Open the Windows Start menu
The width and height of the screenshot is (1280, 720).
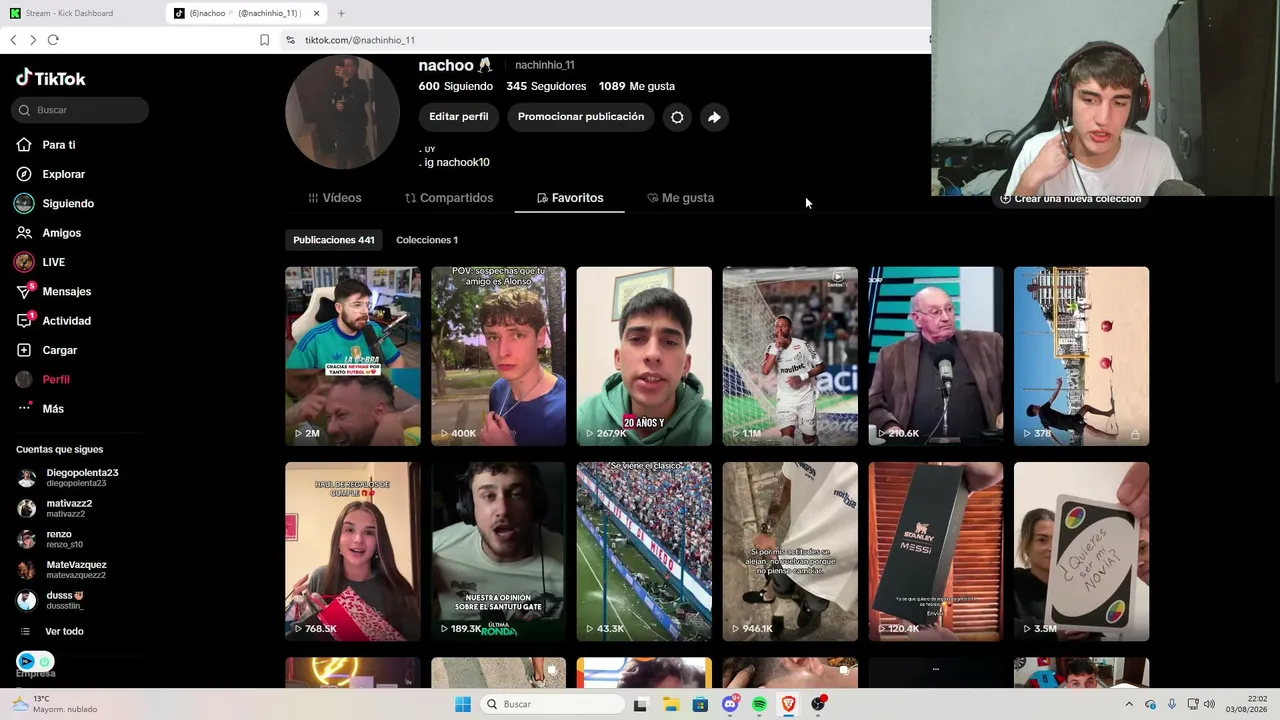tap(462, 704)
